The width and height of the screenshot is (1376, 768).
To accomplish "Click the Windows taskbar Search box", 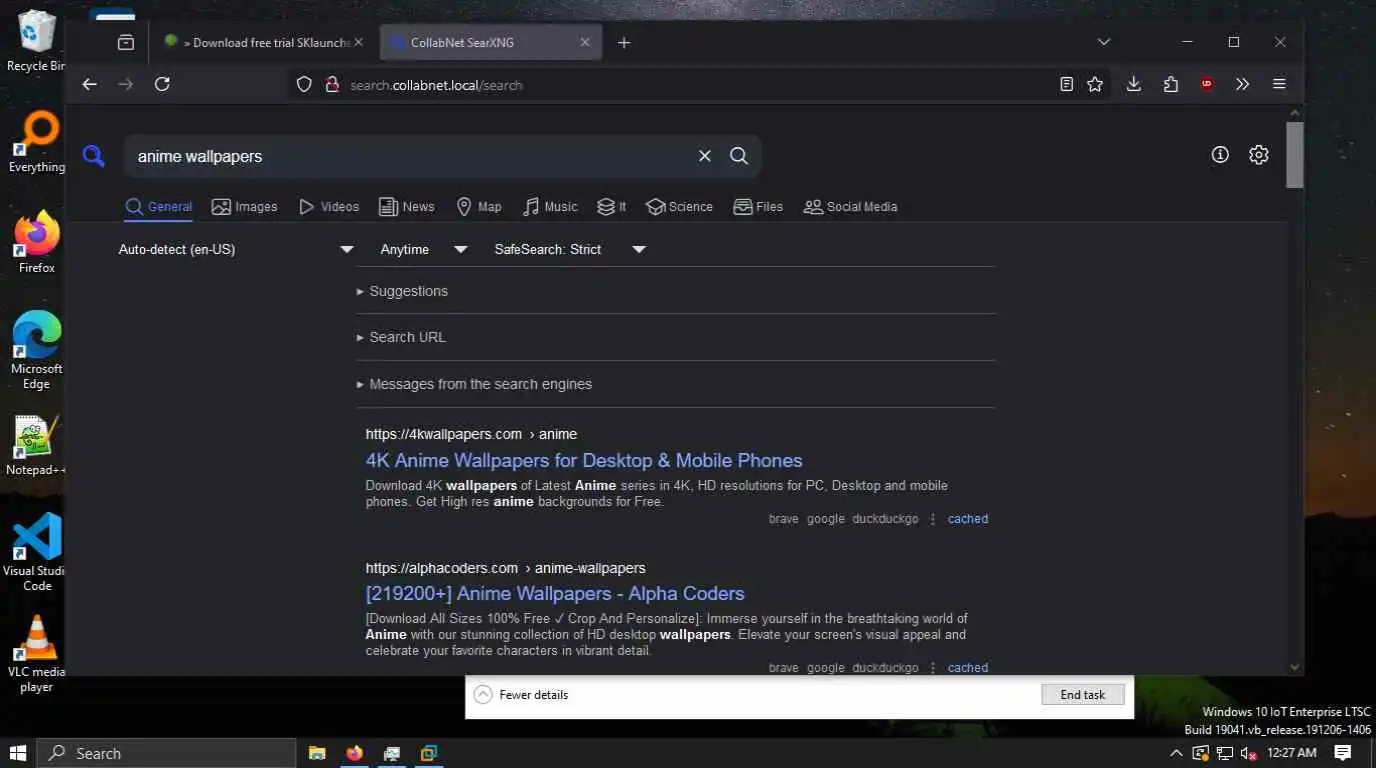I will click(x=167, y=753).
